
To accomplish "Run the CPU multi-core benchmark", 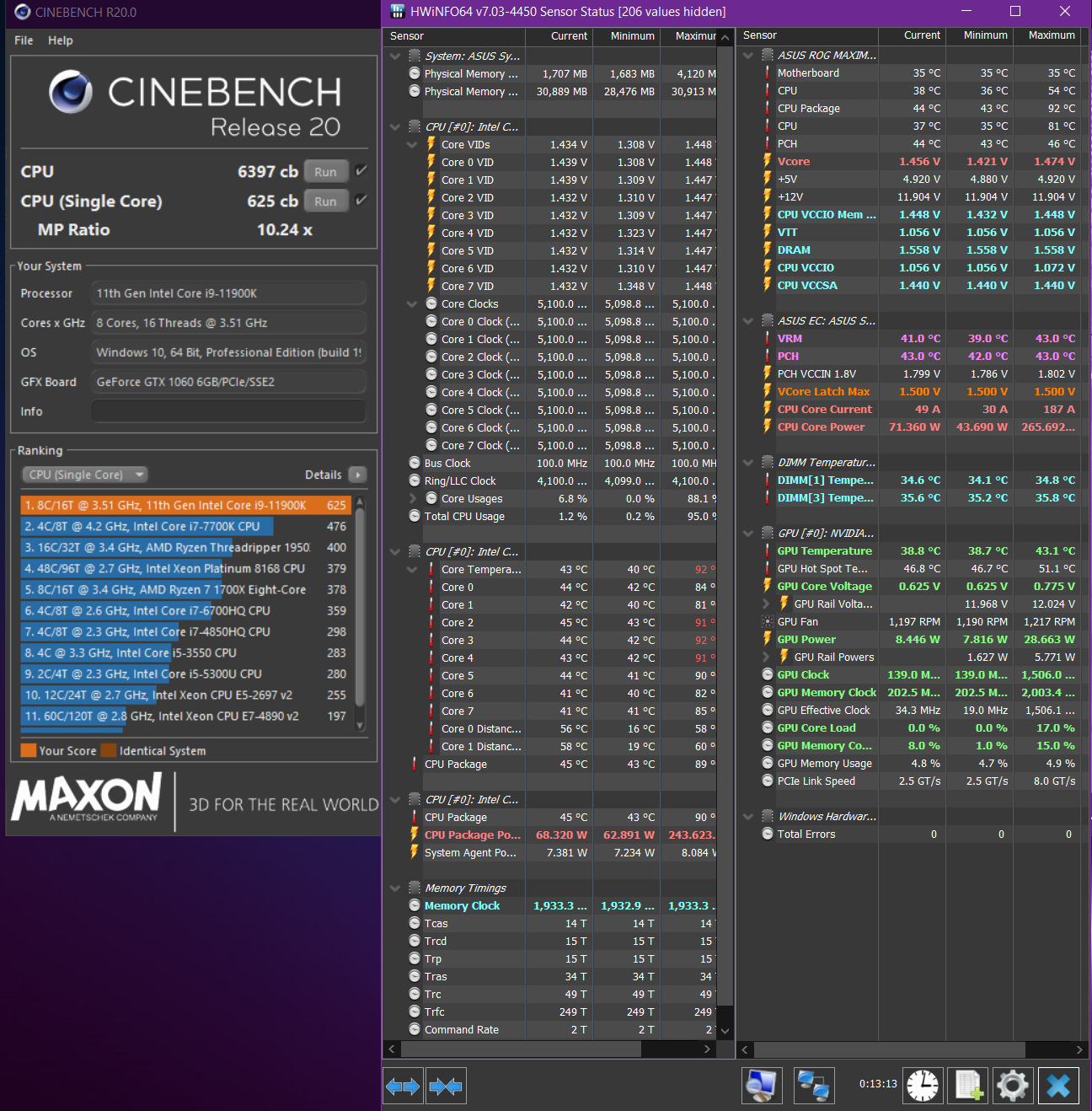I will tap(325, 172).
